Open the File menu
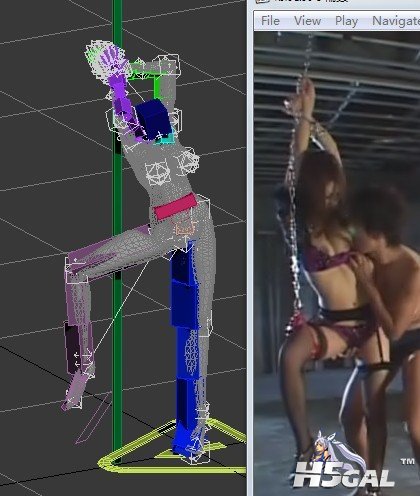Image resolution: width=420 pixels, height=496 pixels. pyautogui.click(x=270, y=21)
